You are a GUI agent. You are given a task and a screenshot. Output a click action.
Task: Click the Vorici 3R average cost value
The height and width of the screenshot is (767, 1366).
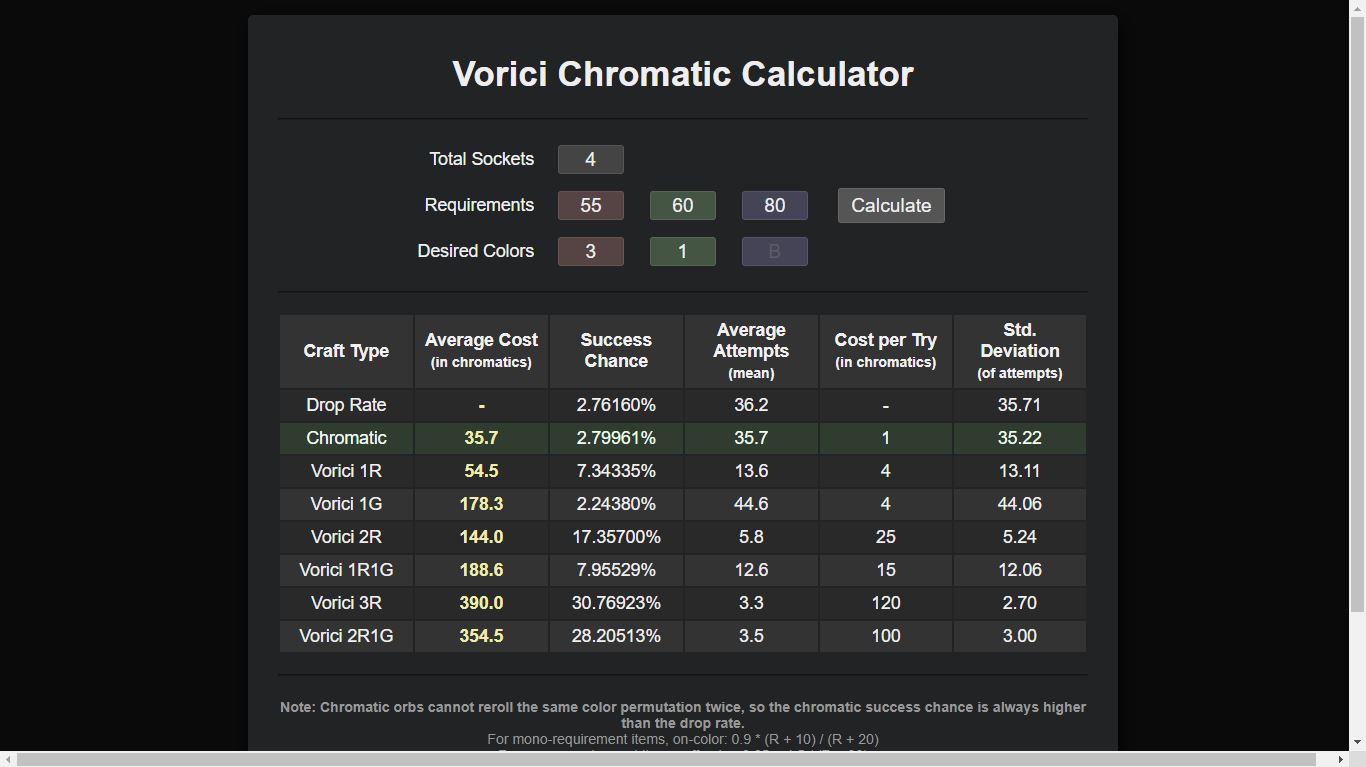pos(481,603)
